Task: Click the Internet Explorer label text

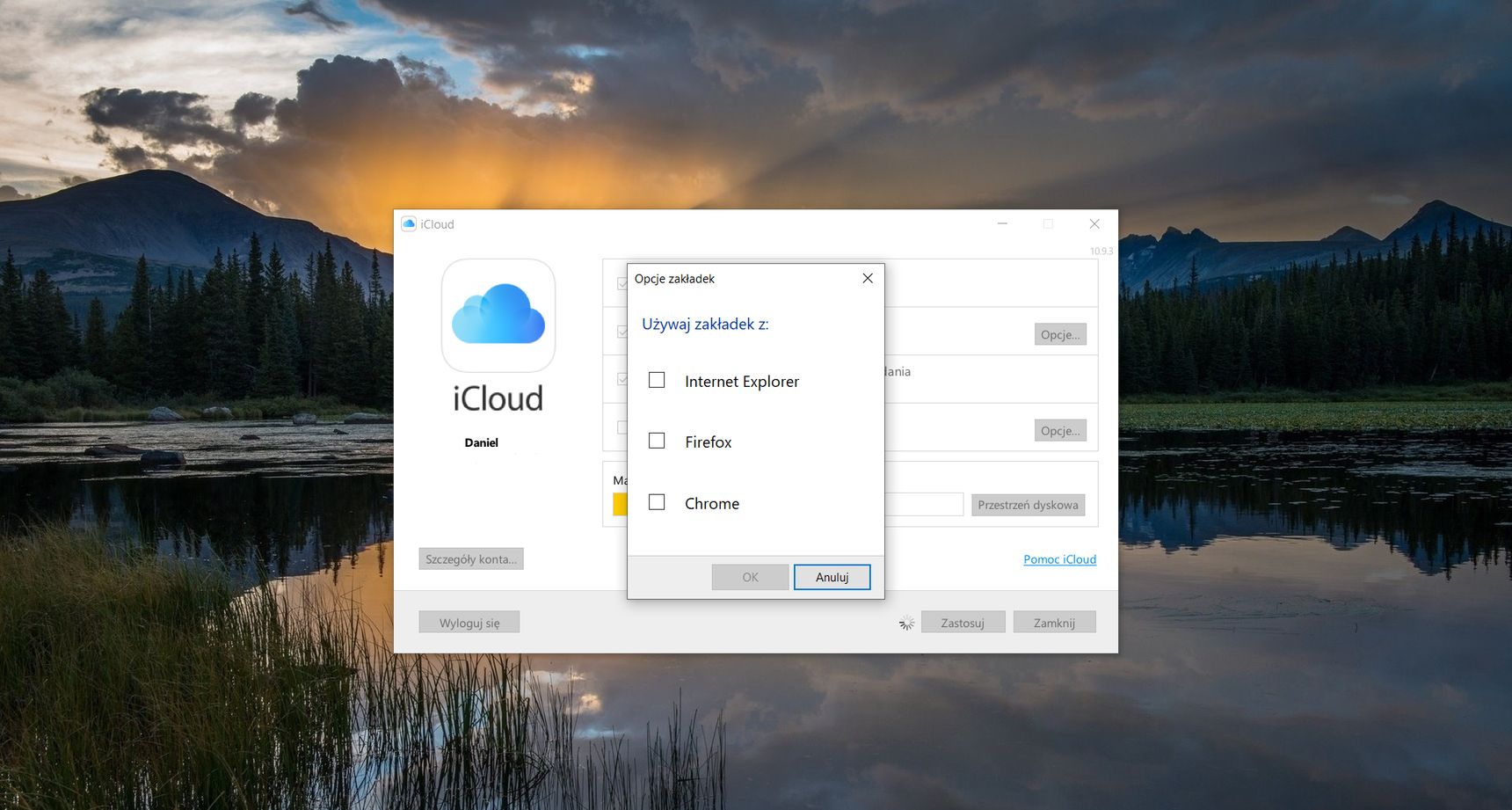Action: point(742,382)
